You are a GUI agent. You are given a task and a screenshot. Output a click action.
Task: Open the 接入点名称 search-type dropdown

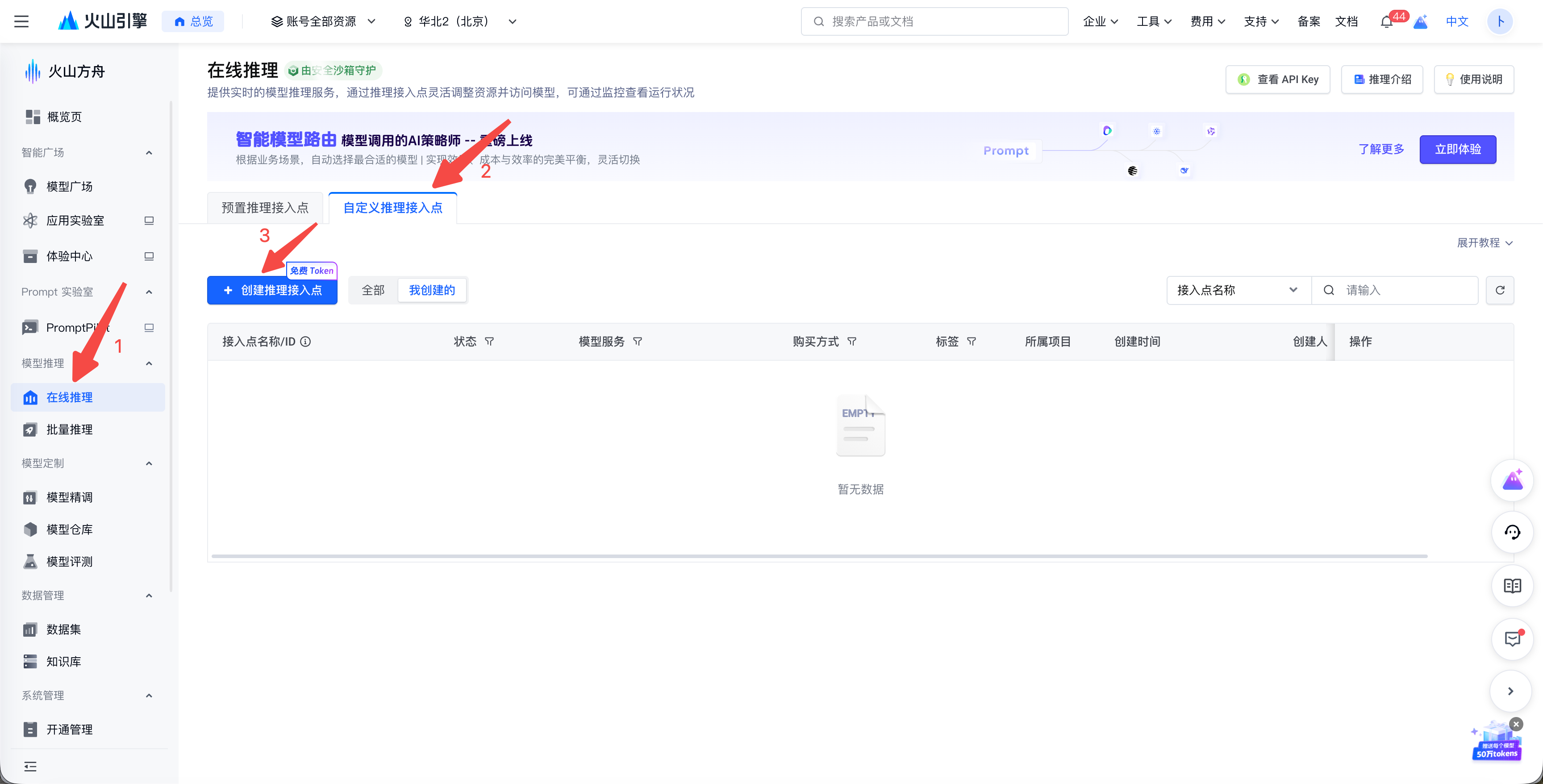coord(1239,291)
